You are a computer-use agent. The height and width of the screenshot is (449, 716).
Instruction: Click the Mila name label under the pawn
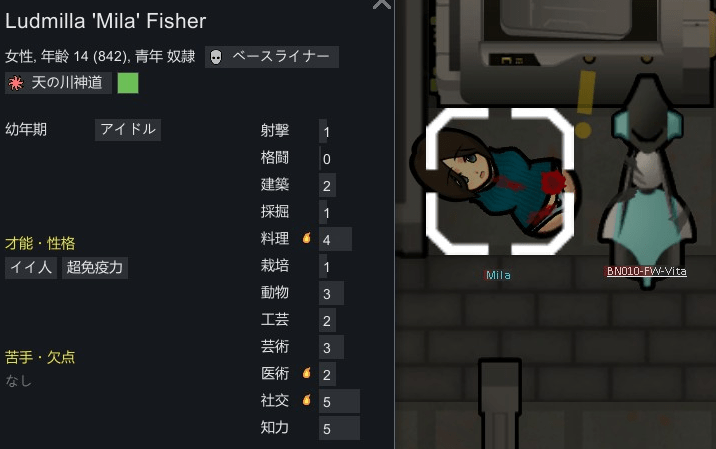click(498, 275)
